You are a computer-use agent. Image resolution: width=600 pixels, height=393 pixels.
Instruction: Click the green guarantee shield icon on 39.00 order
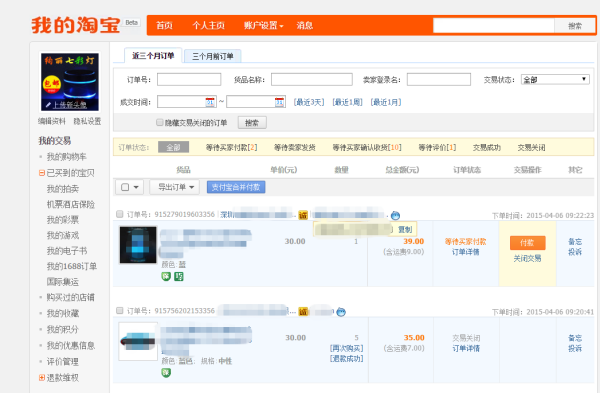point(166,276)
